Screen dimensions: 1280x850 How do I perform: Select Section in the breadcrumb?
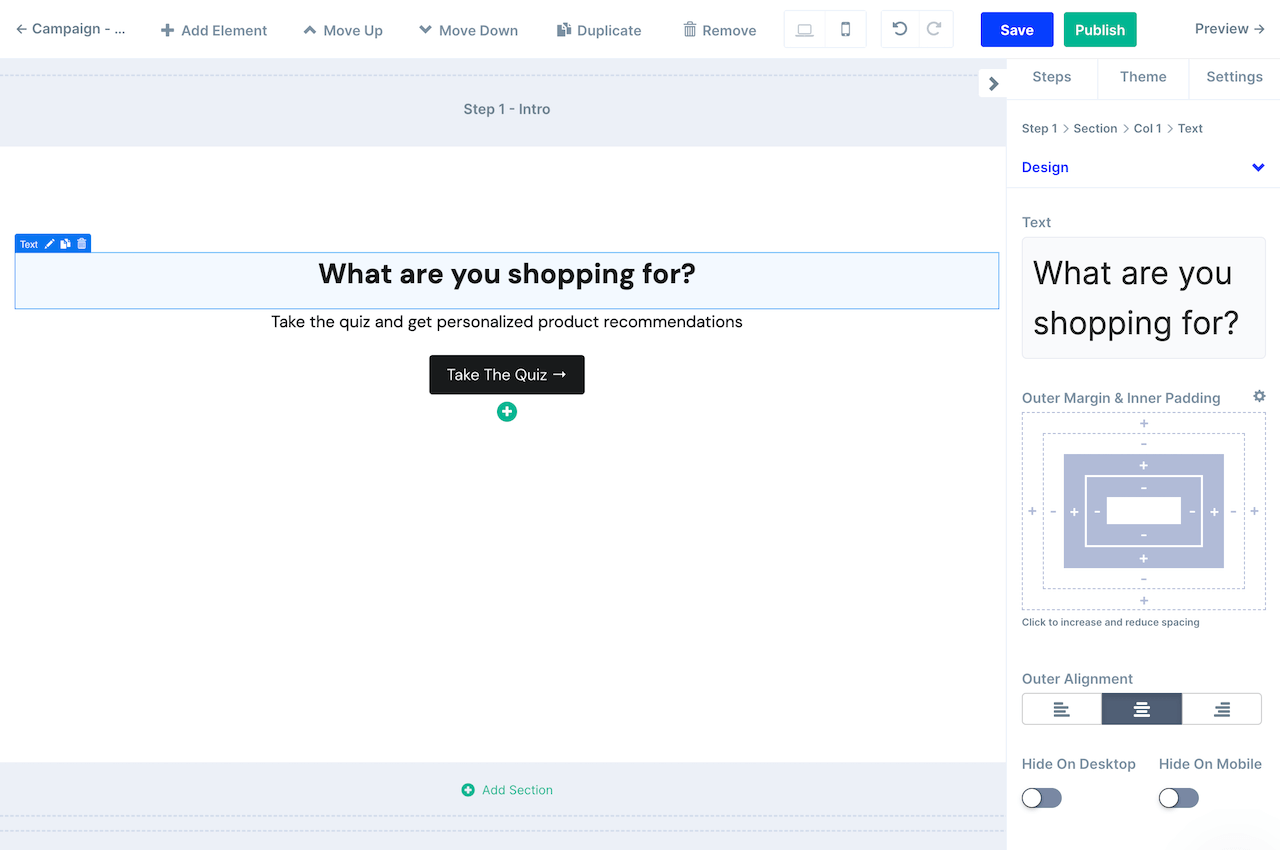click(x=1095, y=128)
